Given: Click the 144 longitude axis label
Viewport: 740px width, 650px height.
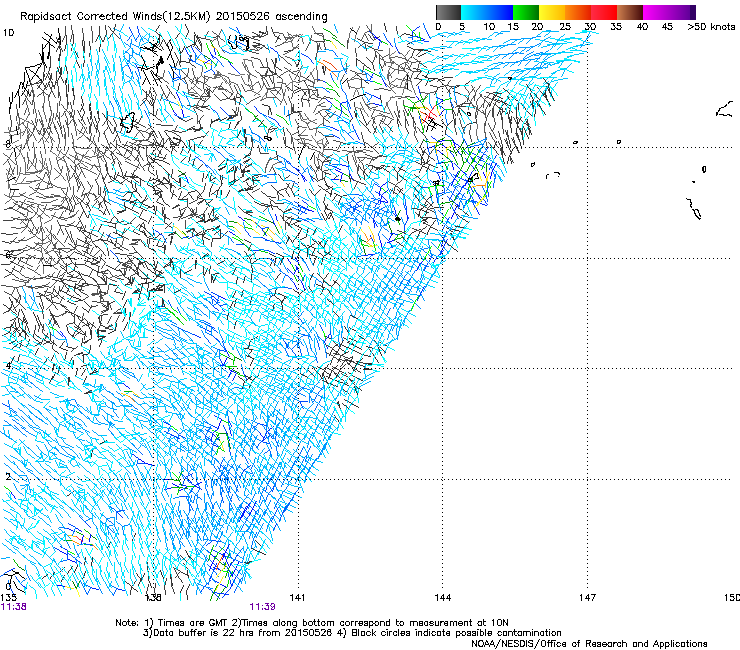Looking at the screenshot, I should (x=443, y=598).
